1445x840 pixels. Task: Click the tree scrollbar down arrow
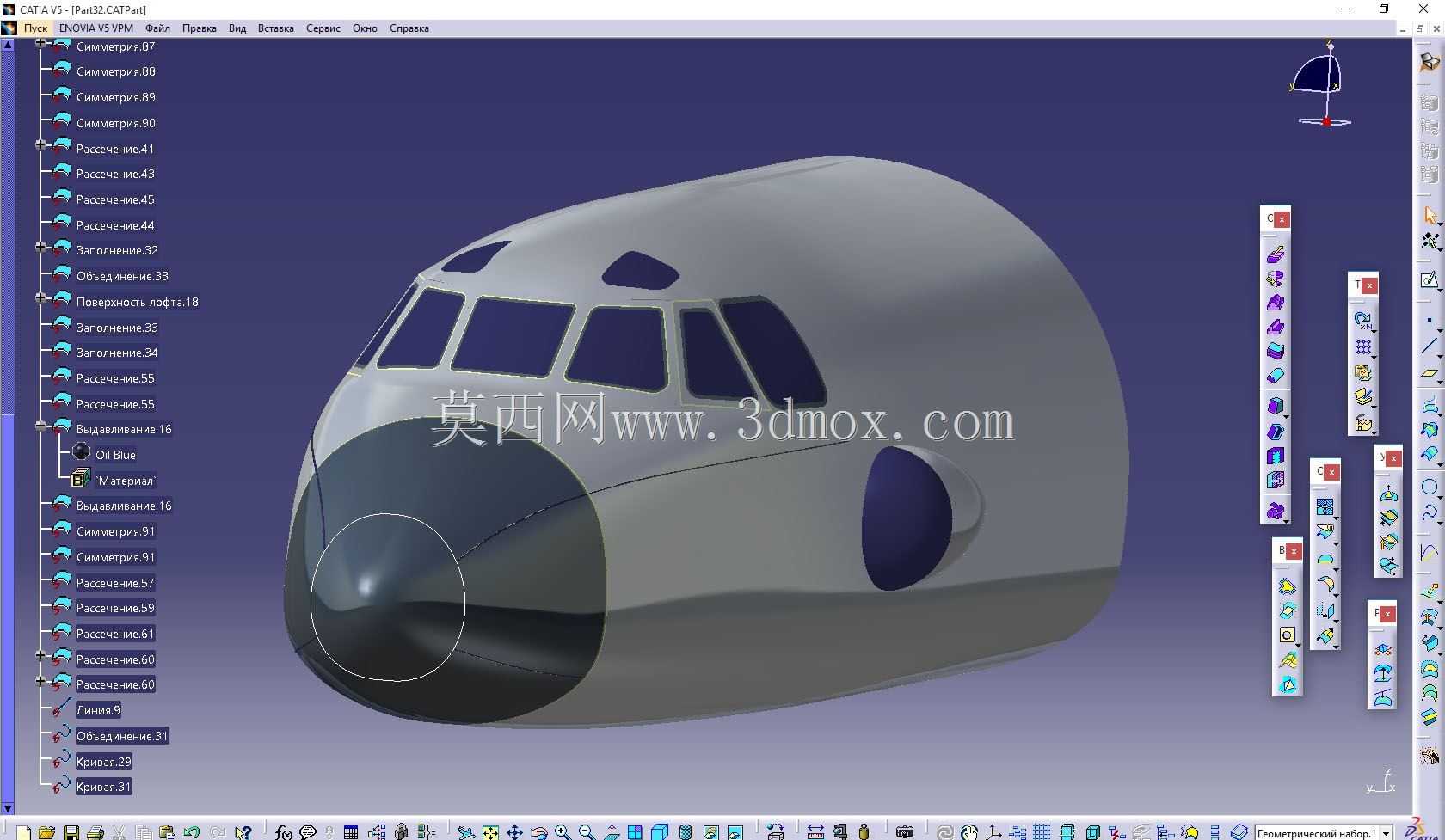click(7, 808)
